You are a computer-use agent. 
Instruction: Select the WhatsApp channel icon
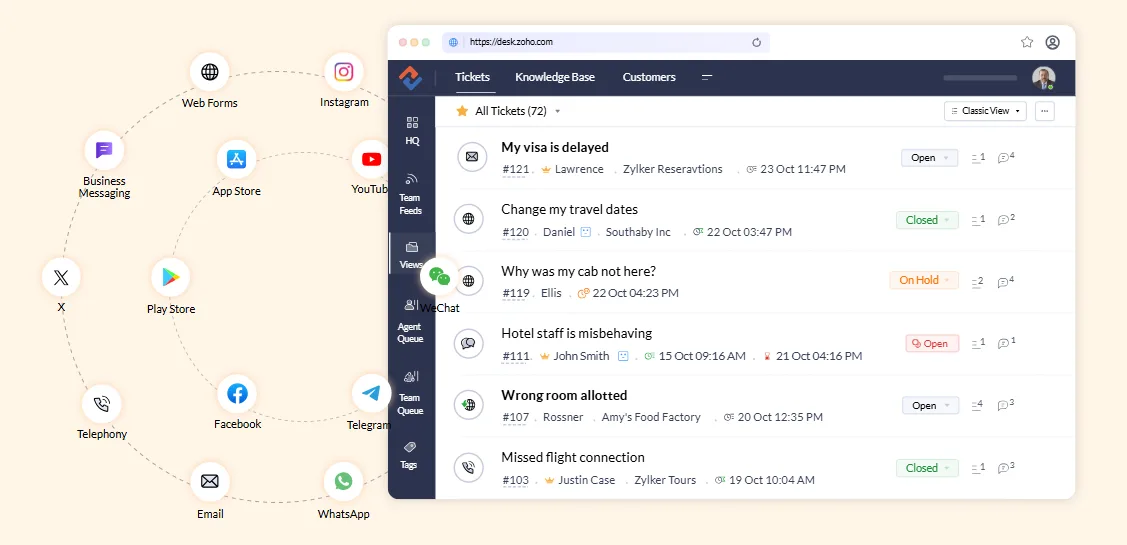[x=343, y=482]
